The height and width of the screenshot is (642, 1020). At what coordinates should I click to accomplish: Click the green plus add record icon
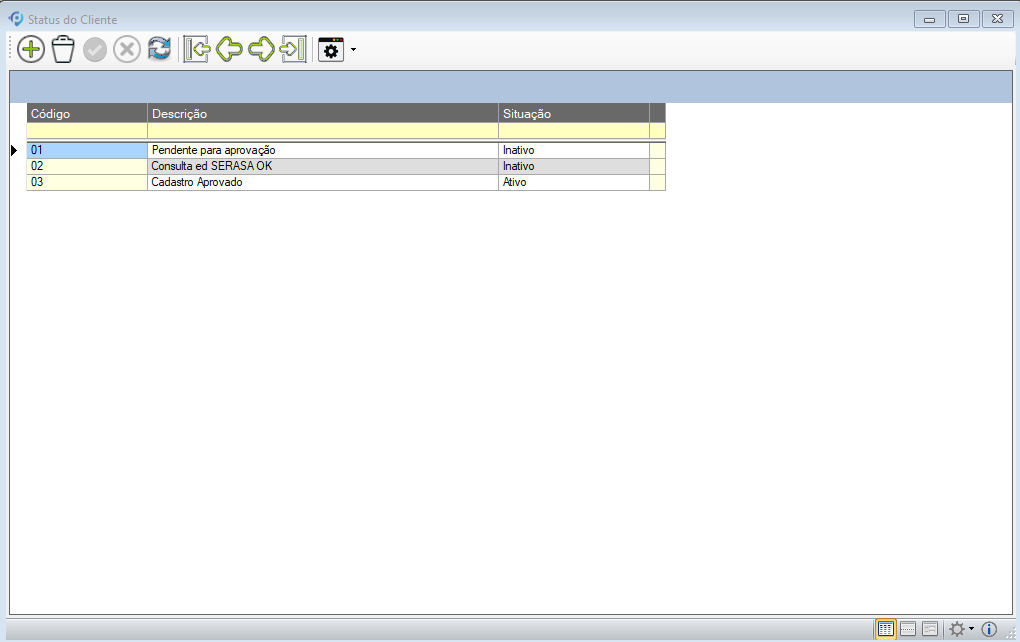point(31,49)
